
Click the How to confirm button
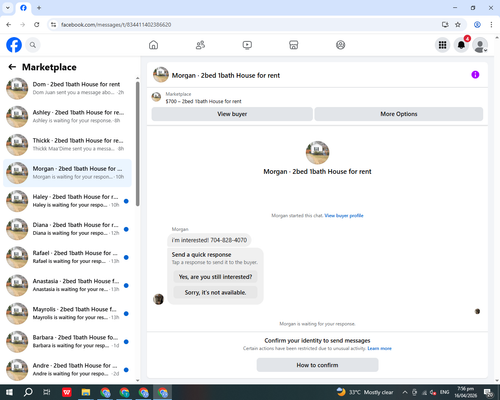(x=317, y=365)
